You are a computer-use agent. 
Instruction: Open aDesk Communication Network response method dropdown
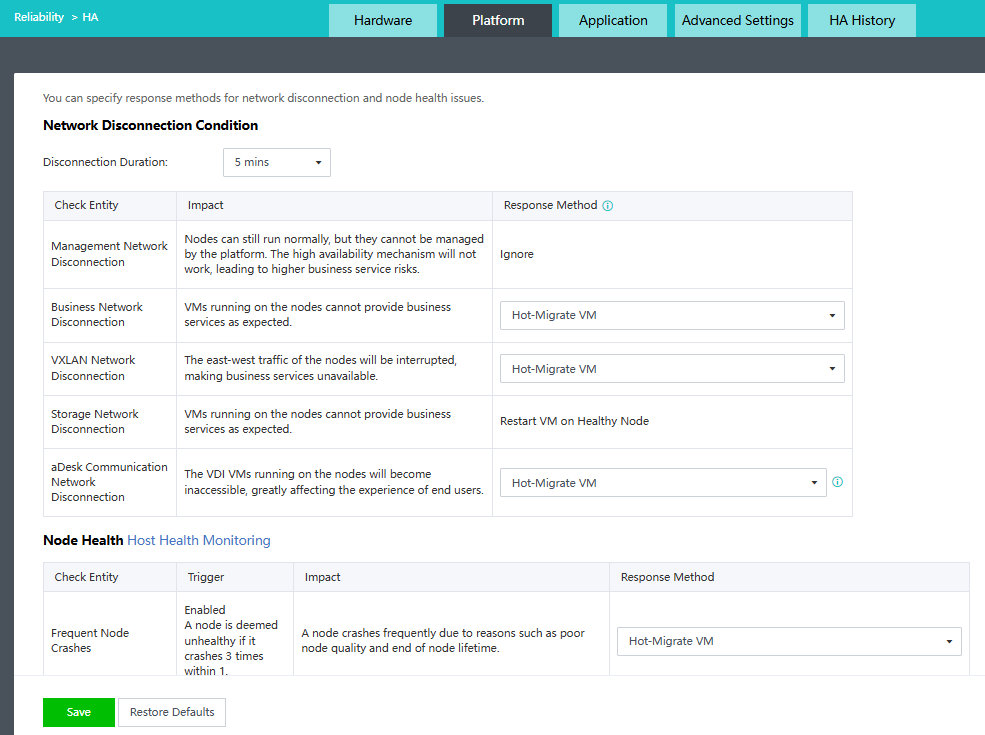(663, 483)
